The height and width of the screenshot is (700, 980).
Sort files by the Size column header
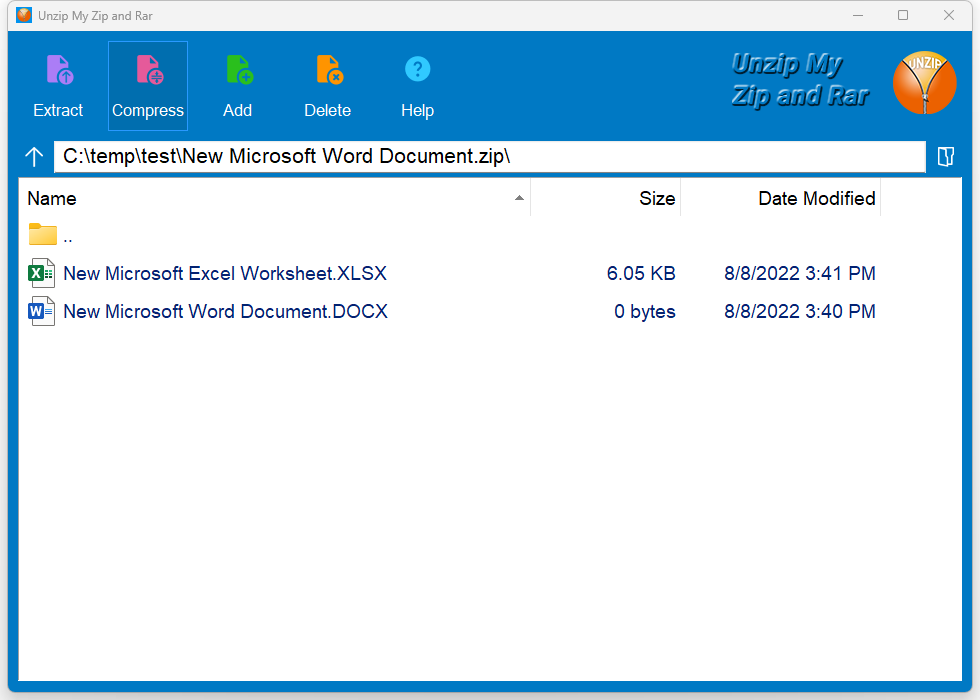[x=605, y=198]
